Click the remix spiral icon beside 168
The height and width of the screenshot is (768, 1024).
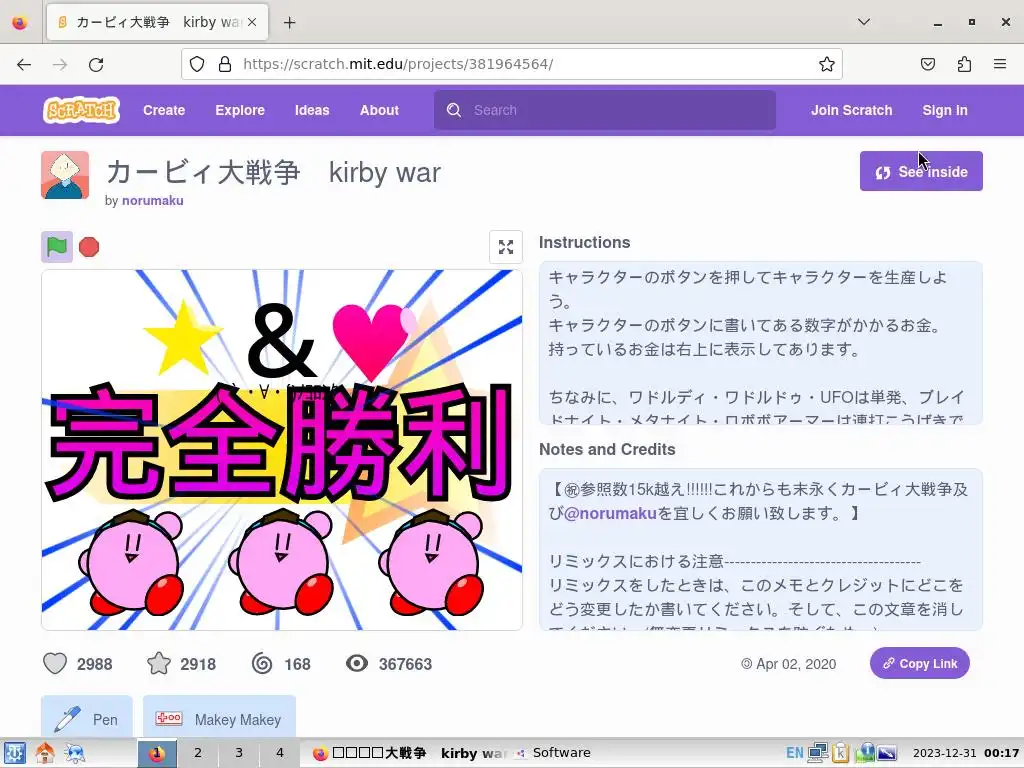(262, 664)
